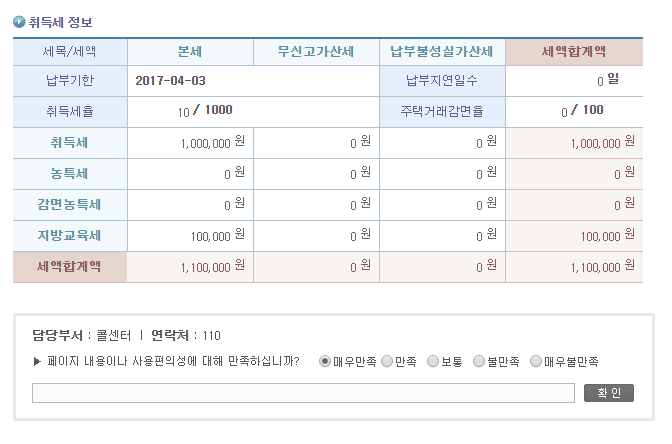
Task: Click the 0 / 100 reduction rate value
Action: click(x=582, y=111)
